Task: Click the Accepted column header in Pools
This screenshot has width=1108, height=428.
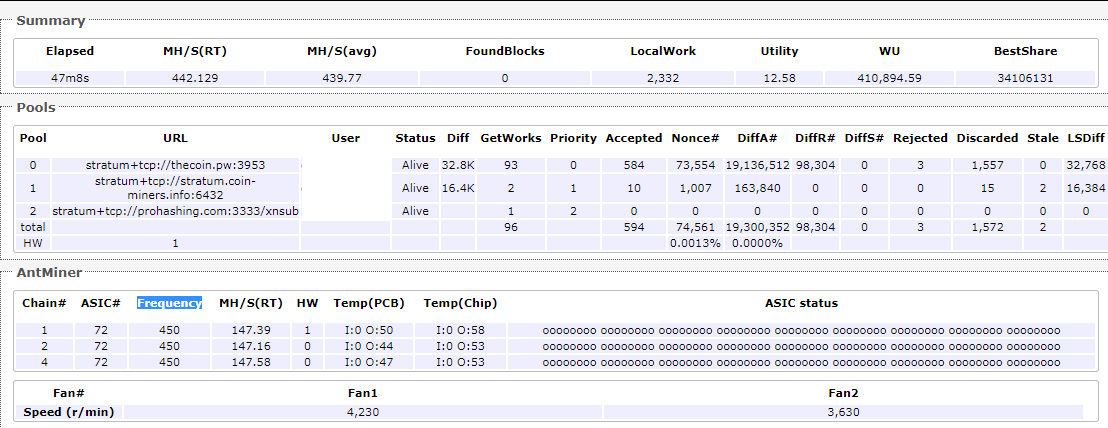Action: tap(634, 138)
